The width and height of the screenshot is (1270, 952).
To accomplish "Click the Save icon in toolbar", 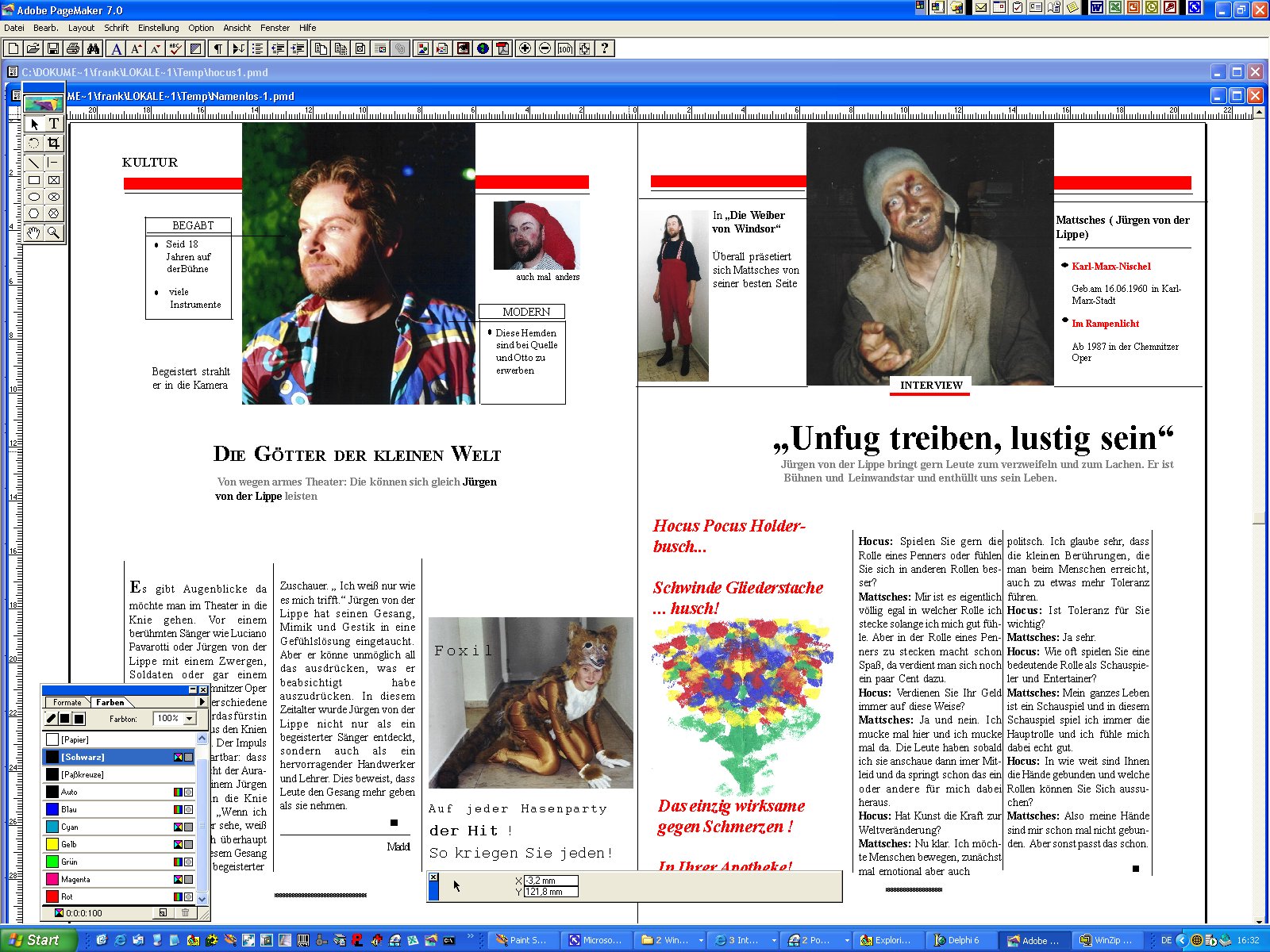I will pos(53,48).
